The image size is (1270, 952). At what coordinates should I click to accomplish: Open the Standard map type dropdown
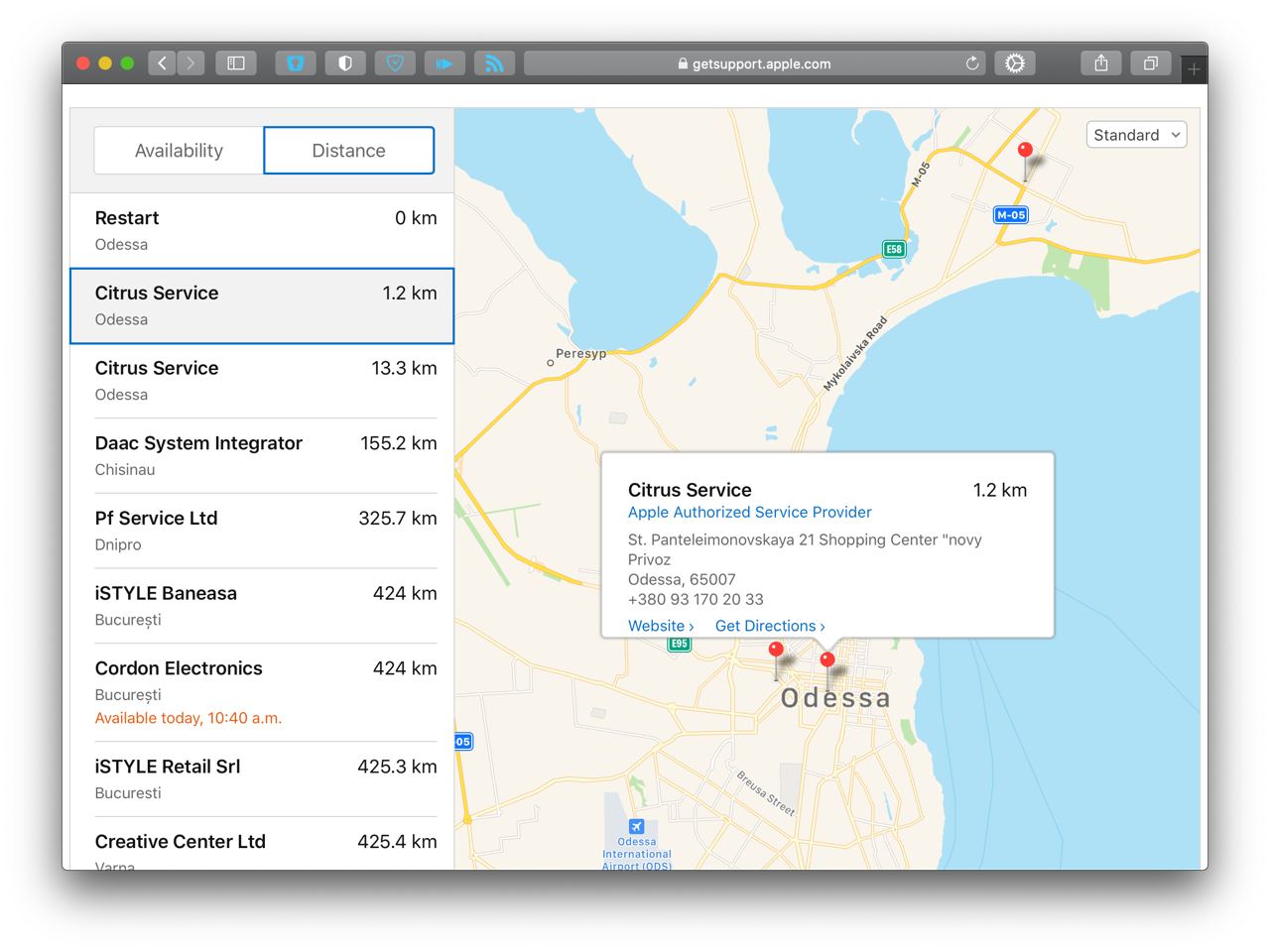[x=1137, y=135]
